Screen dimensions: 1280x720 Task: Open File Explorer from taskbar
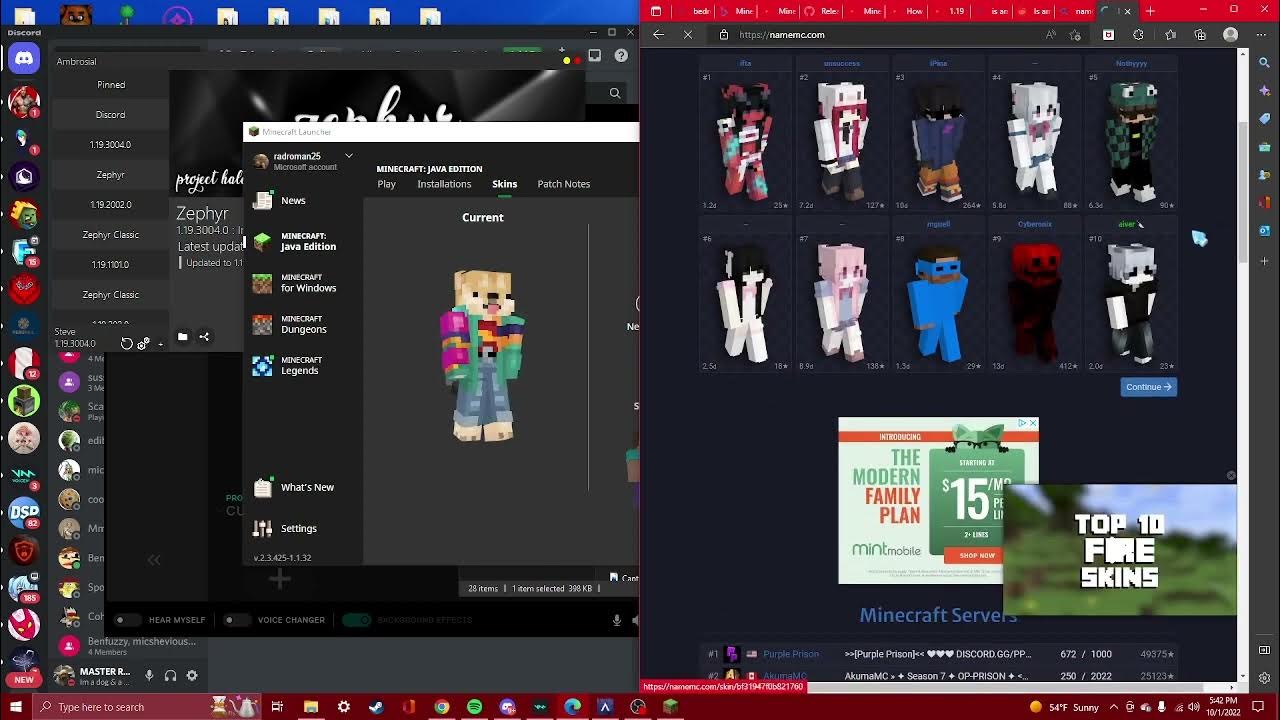tap(311, 707)
